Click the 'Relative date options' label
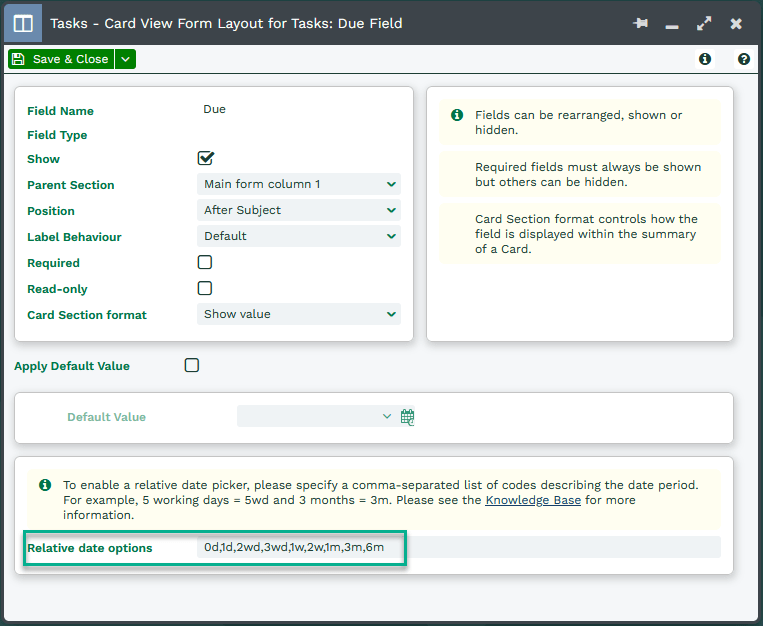 90,548
